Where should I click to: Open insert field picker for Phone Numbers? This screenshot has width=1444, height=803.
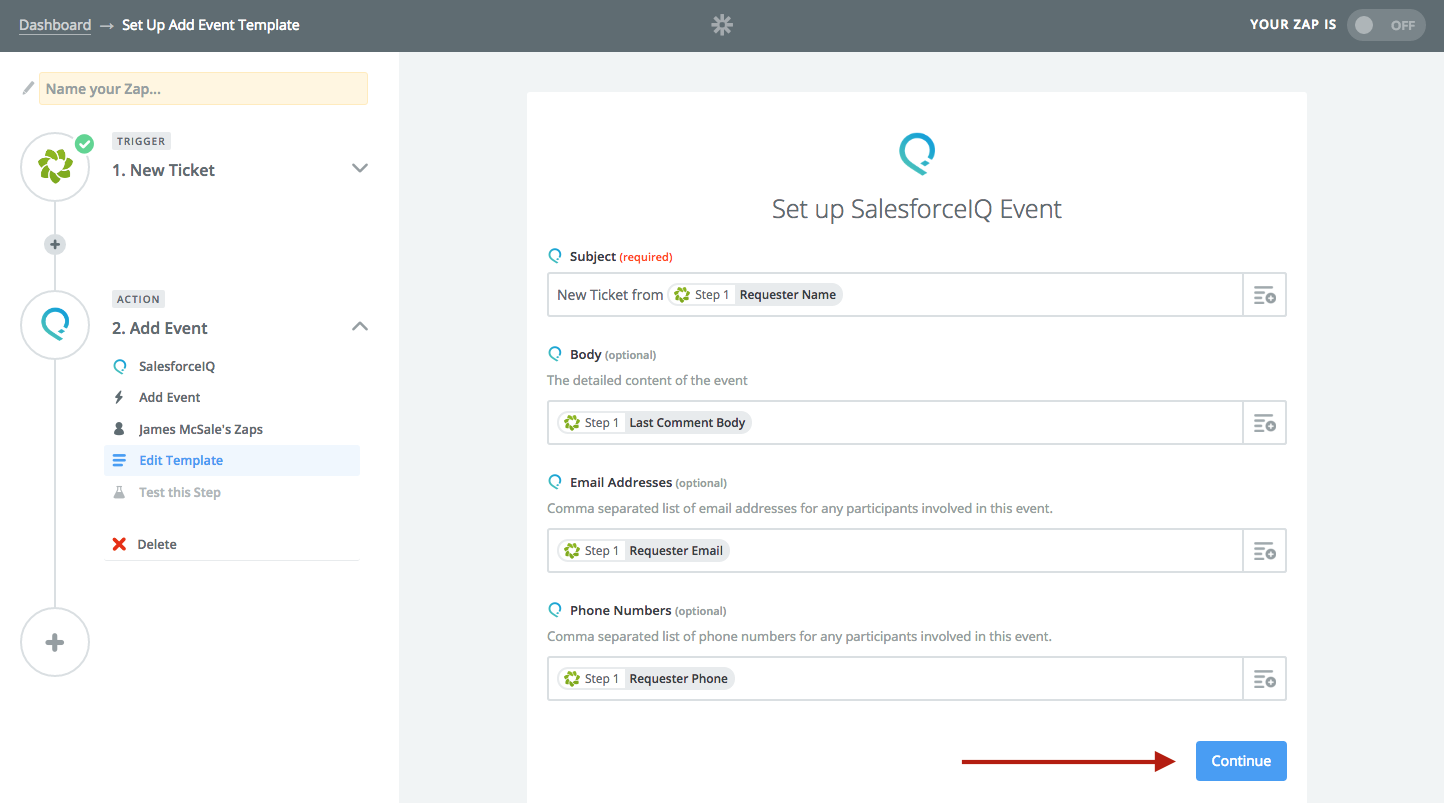click(1264, 679)
